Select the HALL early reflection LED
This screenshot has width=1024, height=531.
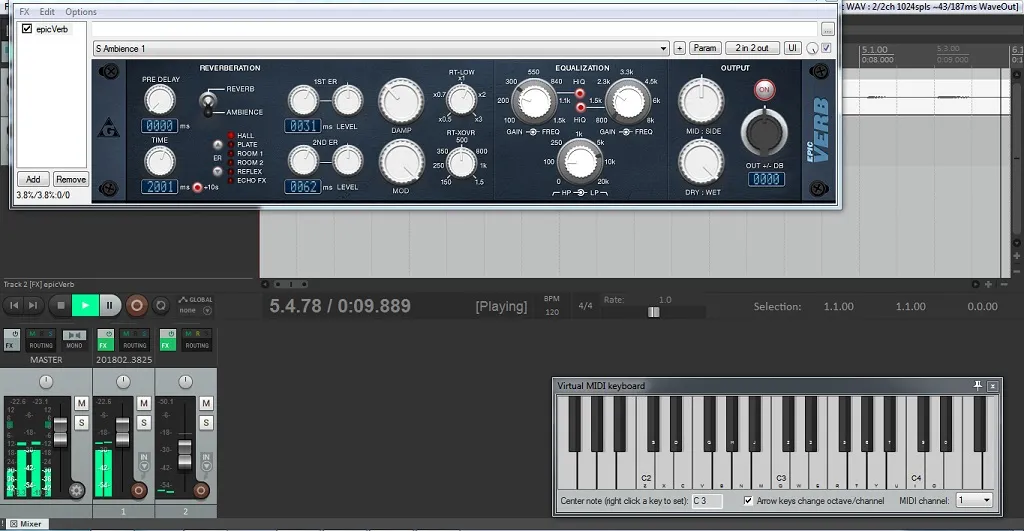click(x=231, y=136)
